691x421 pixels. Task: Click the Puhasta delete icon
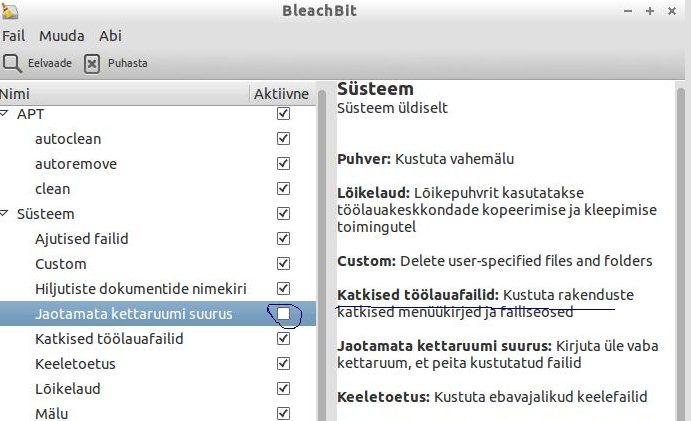(x=92, y=63)
